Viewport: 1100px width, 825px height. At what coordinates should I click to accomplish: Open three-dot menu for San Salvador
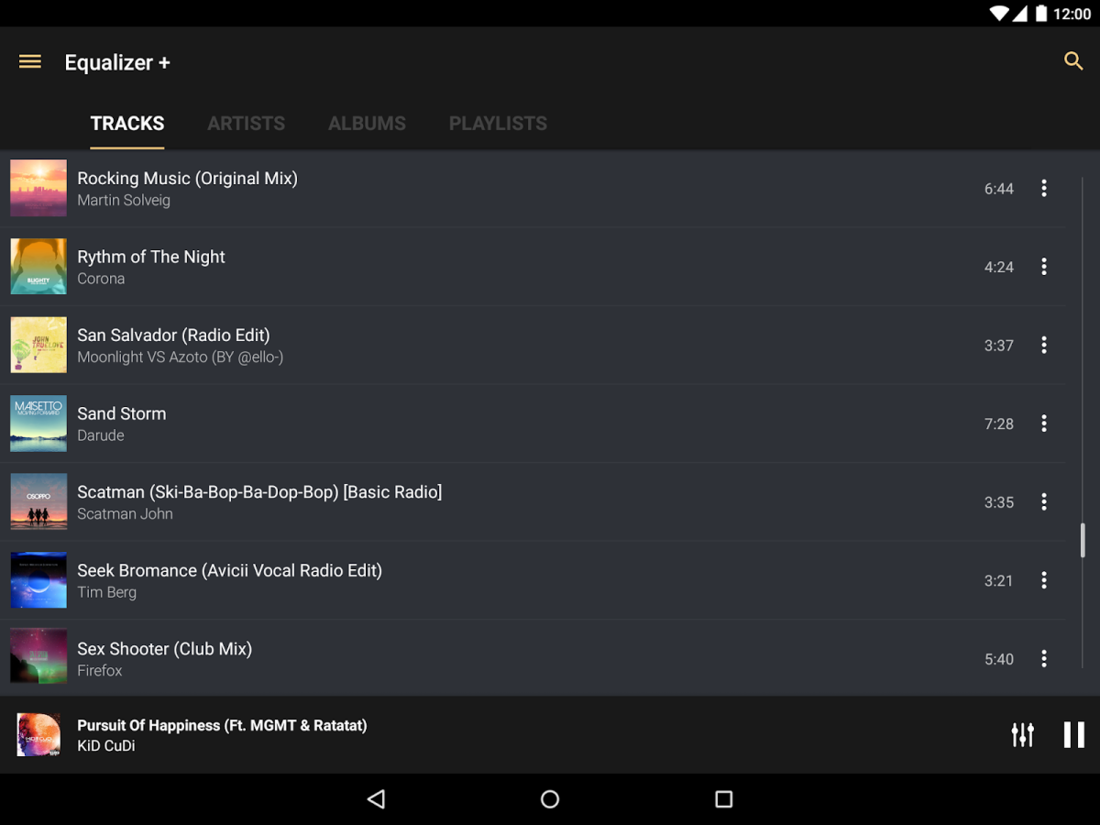click(1044, 345)
